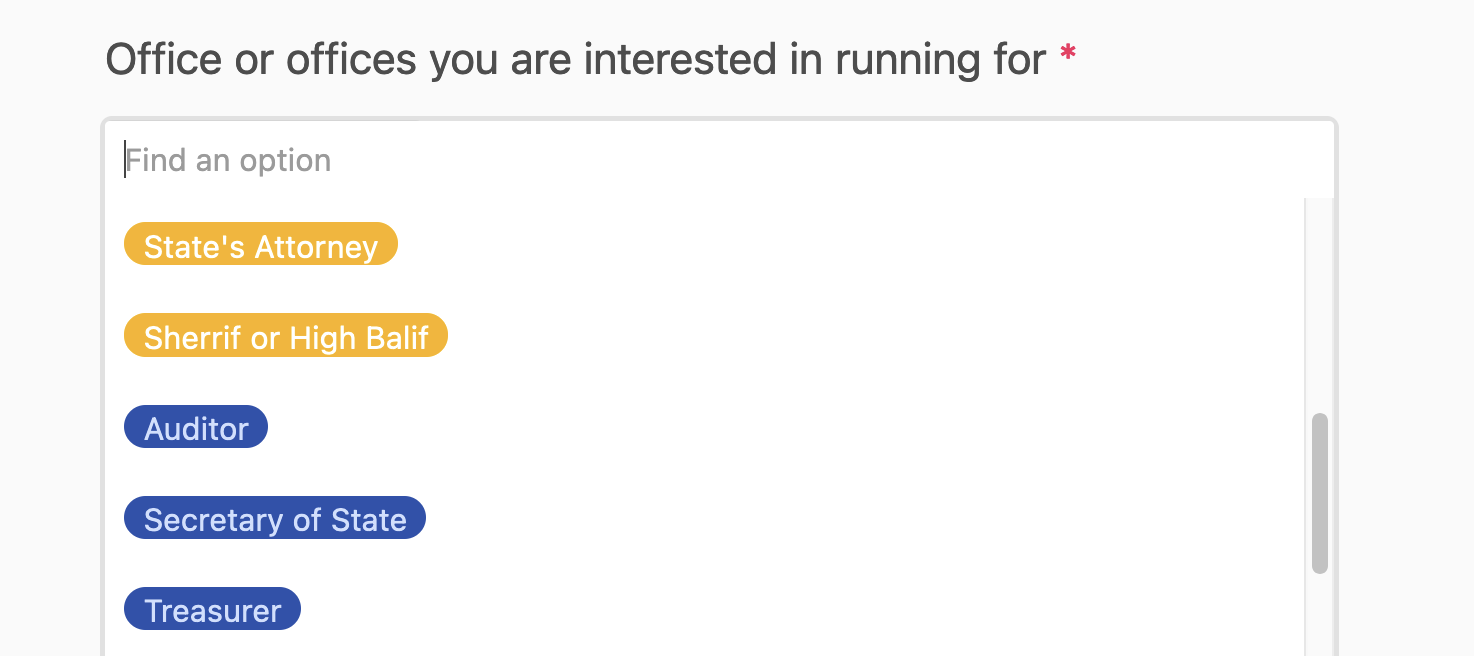Click the scrollbar track above the thumb
Image resolution: width=1474 pixels, height=656 pixels.
1320,300
